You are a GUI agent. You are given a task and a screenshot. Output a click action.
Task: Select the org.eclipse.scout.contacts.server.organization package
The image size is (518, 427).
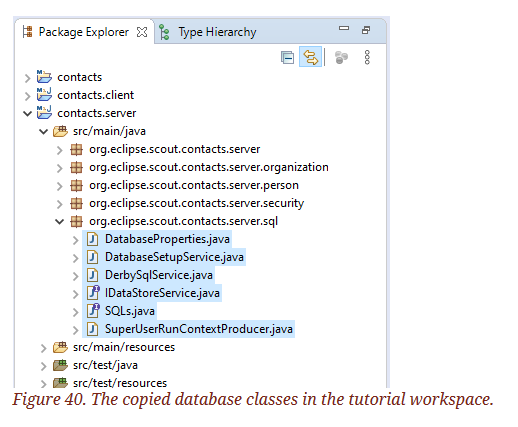209,167
